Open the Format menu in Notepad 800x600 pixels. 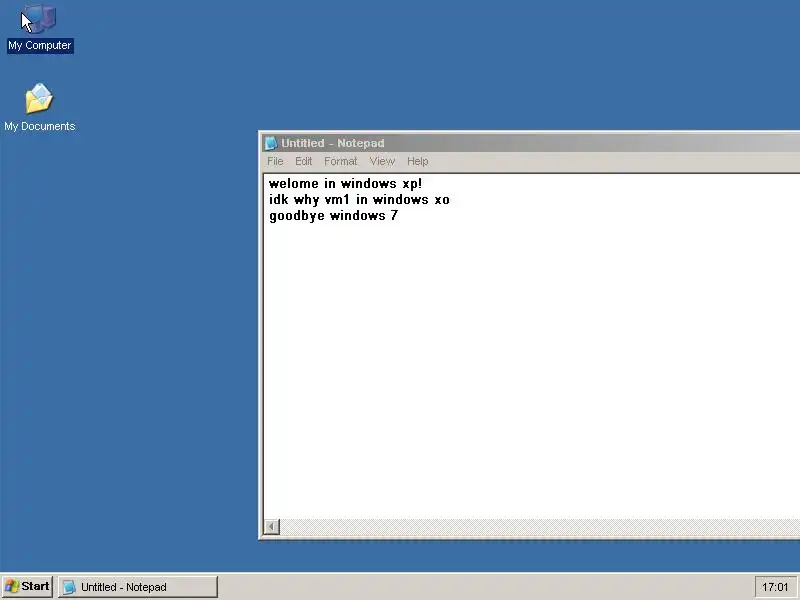coord(340,161)
